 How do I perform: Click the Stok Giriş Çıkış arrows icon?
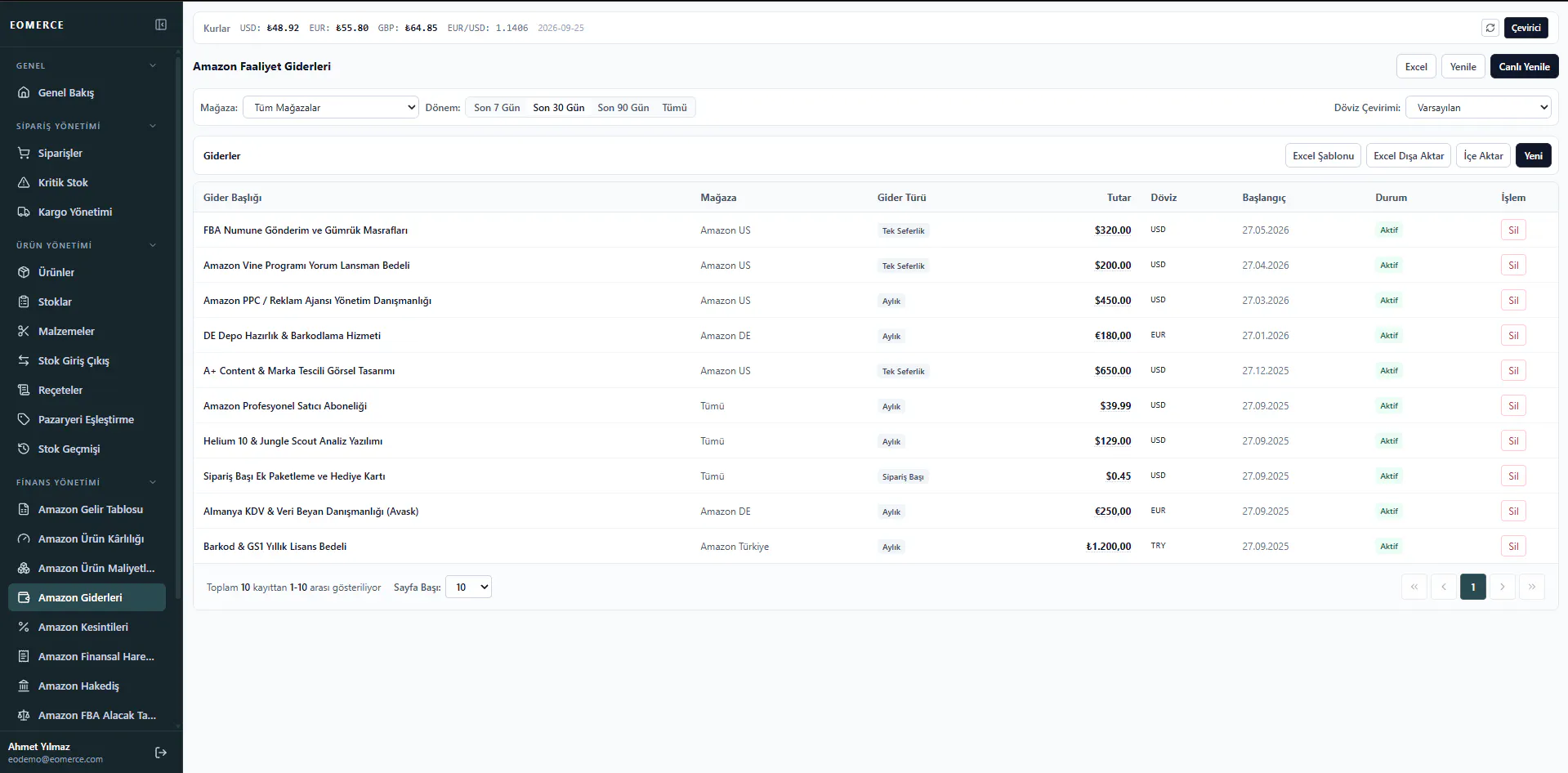pyautogui.click(x=24, y=360)
